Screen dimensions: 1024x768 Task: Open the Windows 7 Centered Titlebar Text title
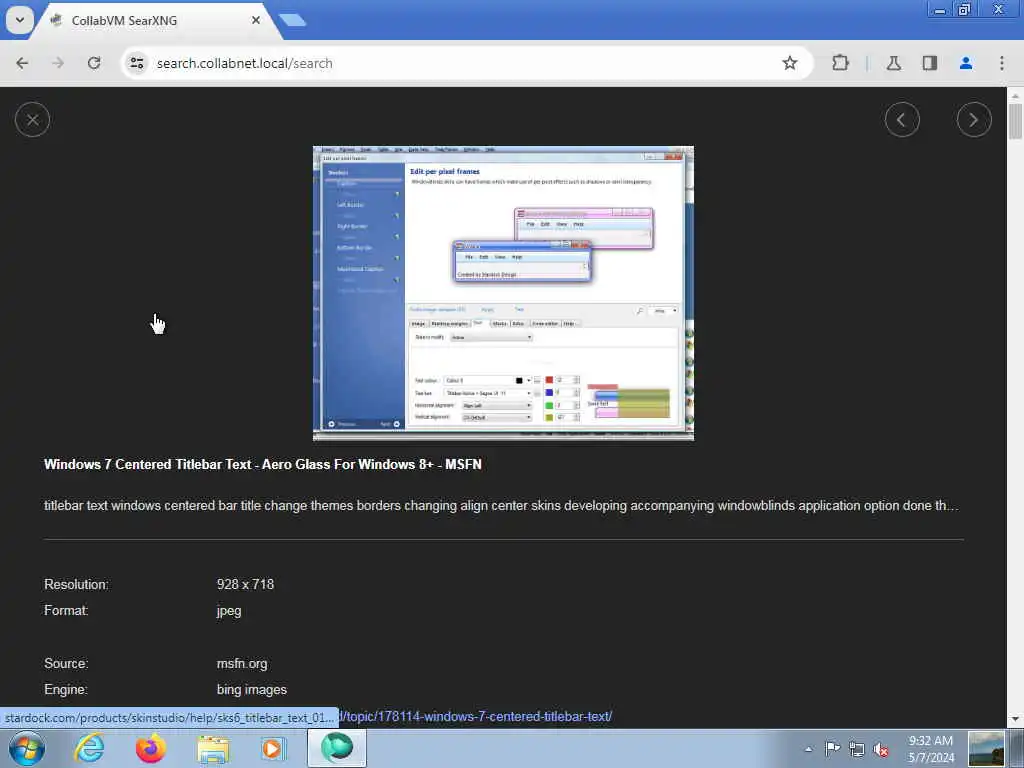click(x=263, y=464)
